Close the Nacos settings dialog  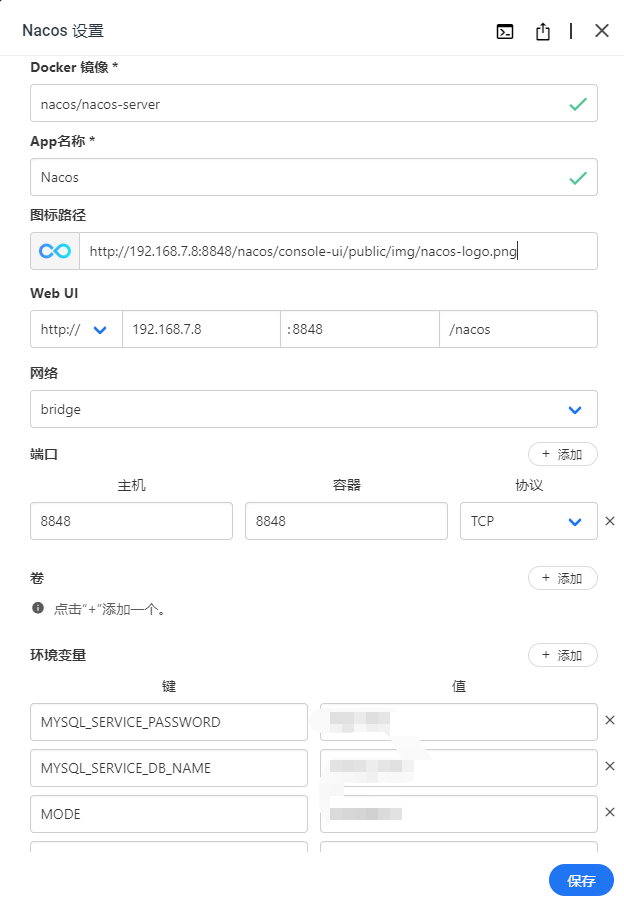(602, 31)
